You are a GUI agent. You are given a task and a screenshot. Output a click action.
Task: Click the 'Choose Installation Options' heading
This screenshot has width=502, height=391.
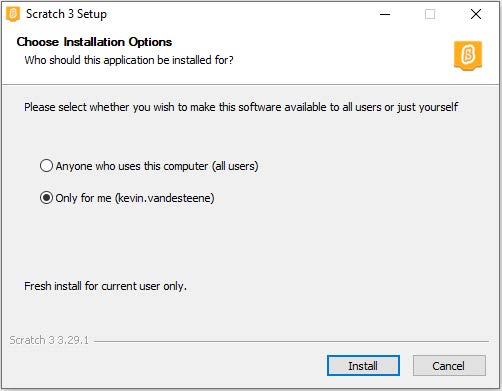pyautogui.click(x=94, y=42)
